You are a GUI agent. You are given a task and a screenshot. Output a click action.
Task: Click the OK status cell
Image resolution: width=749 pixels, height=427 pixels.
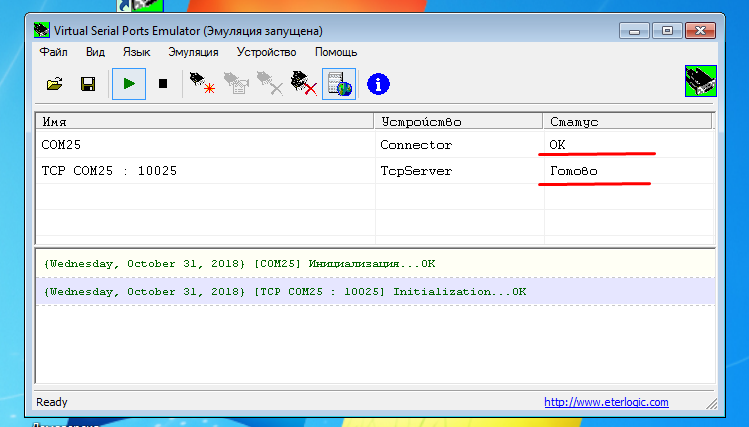(557, 145)
